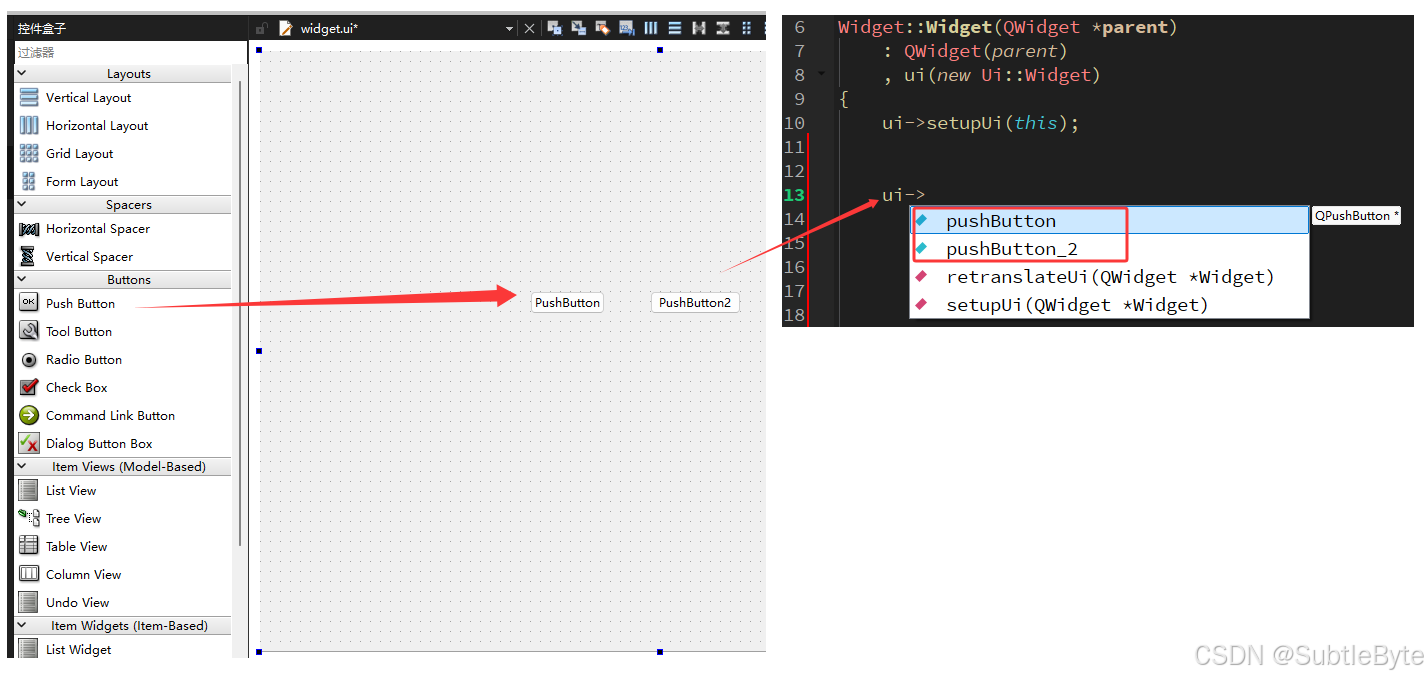Click the Lay Out in Grid toolbar icon
This screenshot has height=681, width=1428.
click(746, 28)
